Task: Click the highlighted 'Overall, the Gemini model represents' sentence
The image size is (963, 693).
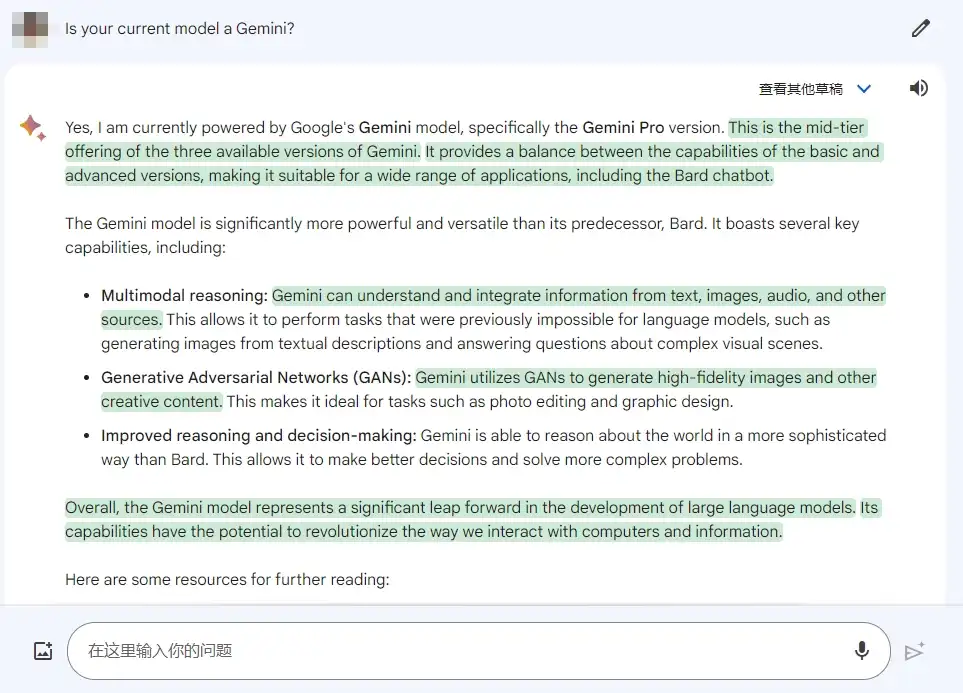Action: [x=460, y=507]
